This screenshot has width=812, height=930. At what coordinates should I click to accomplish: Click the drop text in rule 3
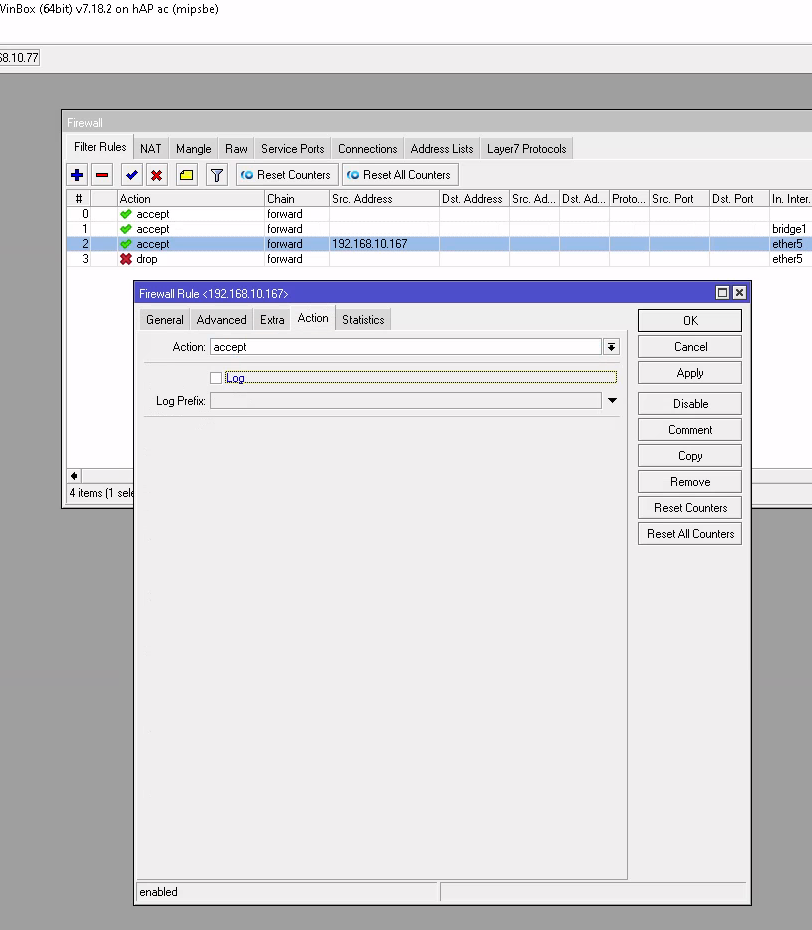pyautogui.click(x=147, y=259)
